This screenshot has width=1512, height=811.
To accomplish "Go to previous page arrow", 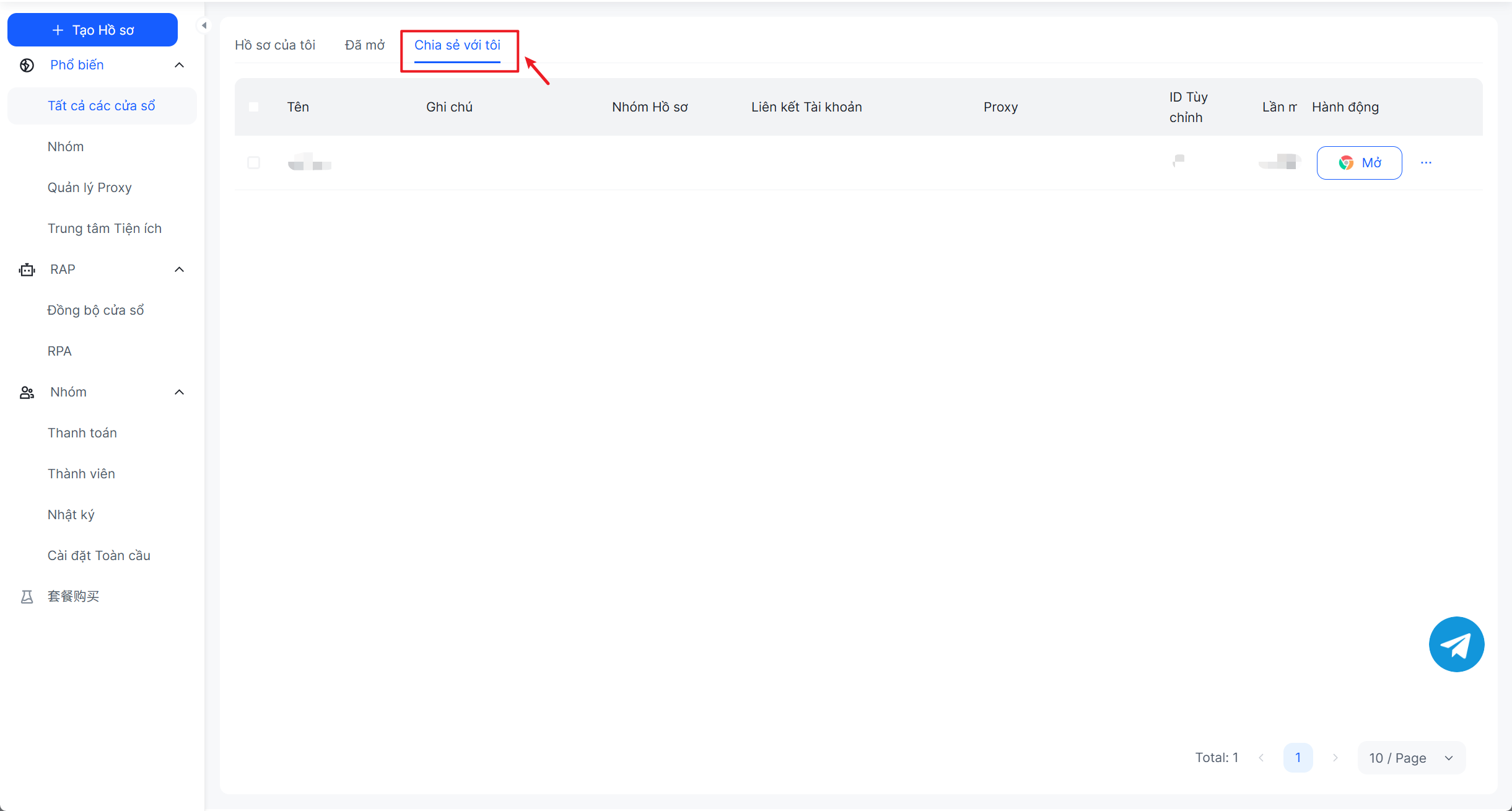I will click(1261, 758).
